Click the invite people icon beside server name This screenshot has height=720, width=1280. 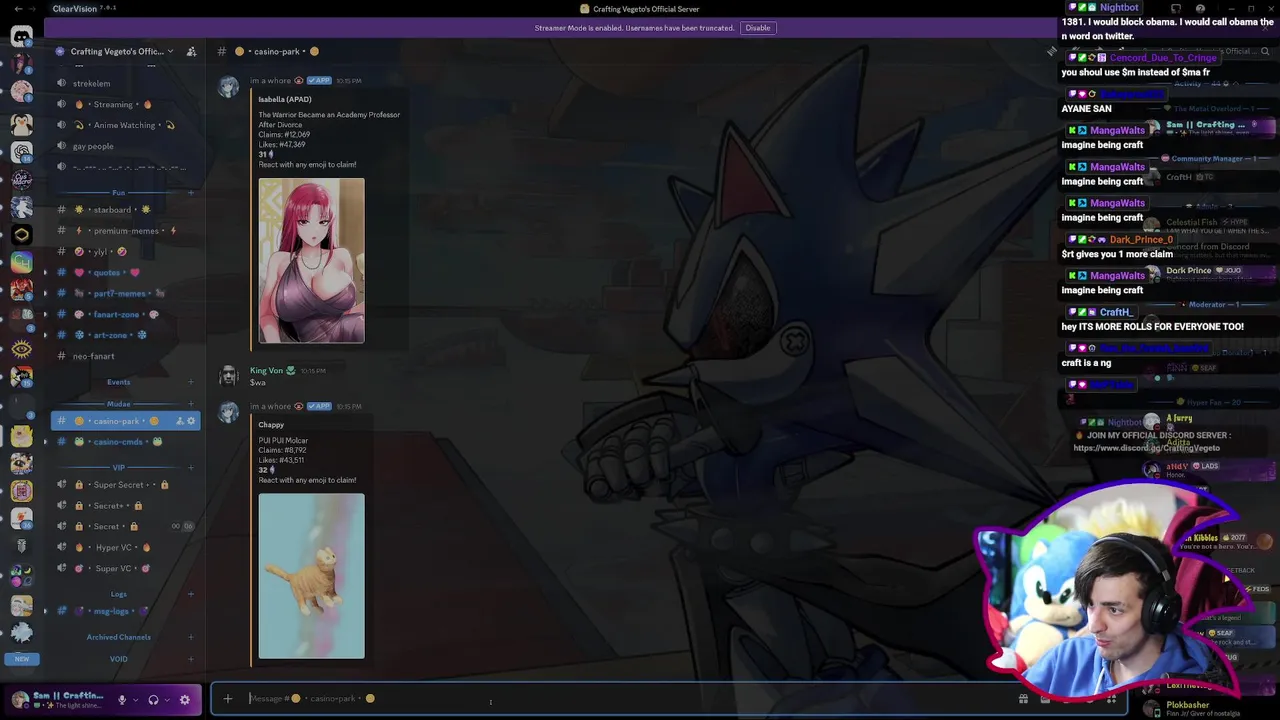(191, 51)
